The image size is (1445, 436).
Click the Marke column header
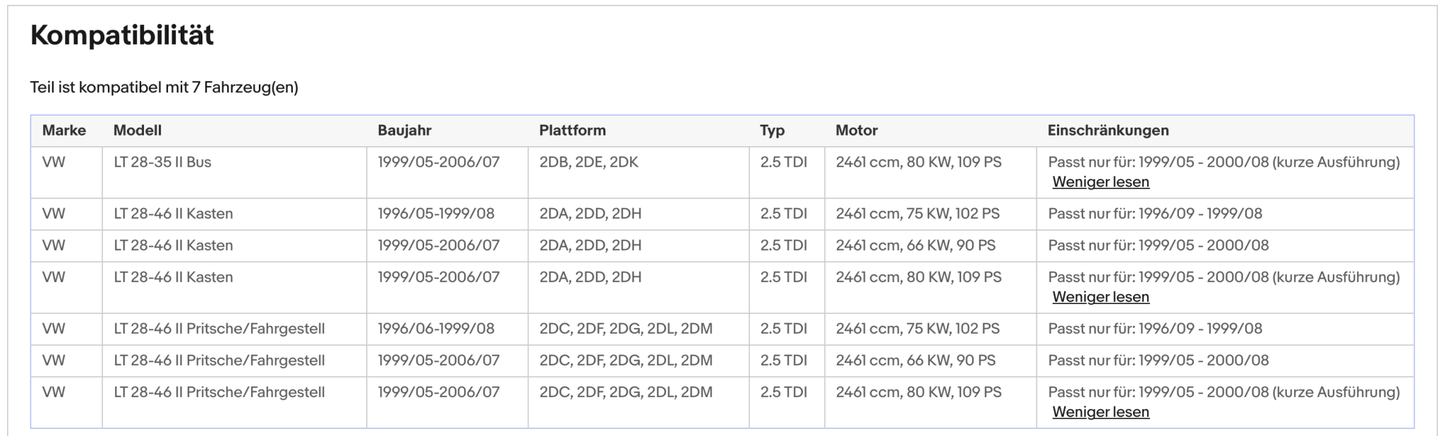coord(64,131)
